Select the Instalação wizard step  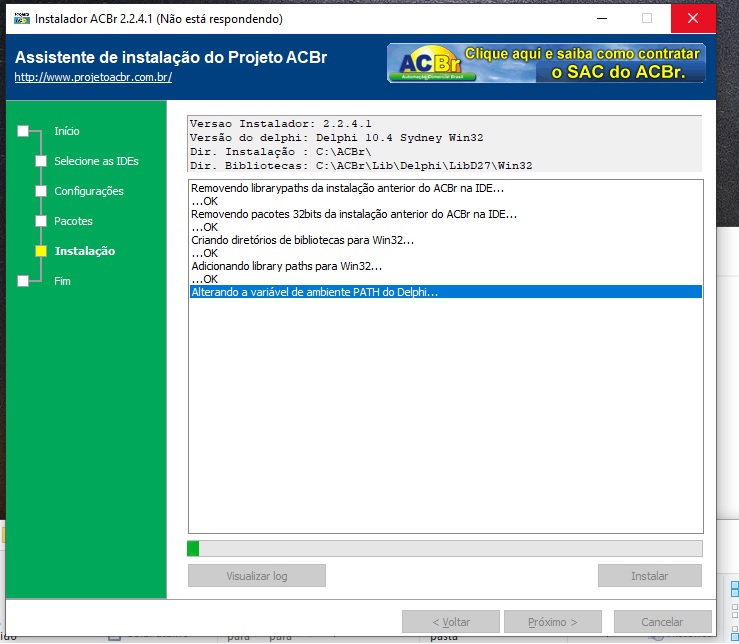[85, 251]
